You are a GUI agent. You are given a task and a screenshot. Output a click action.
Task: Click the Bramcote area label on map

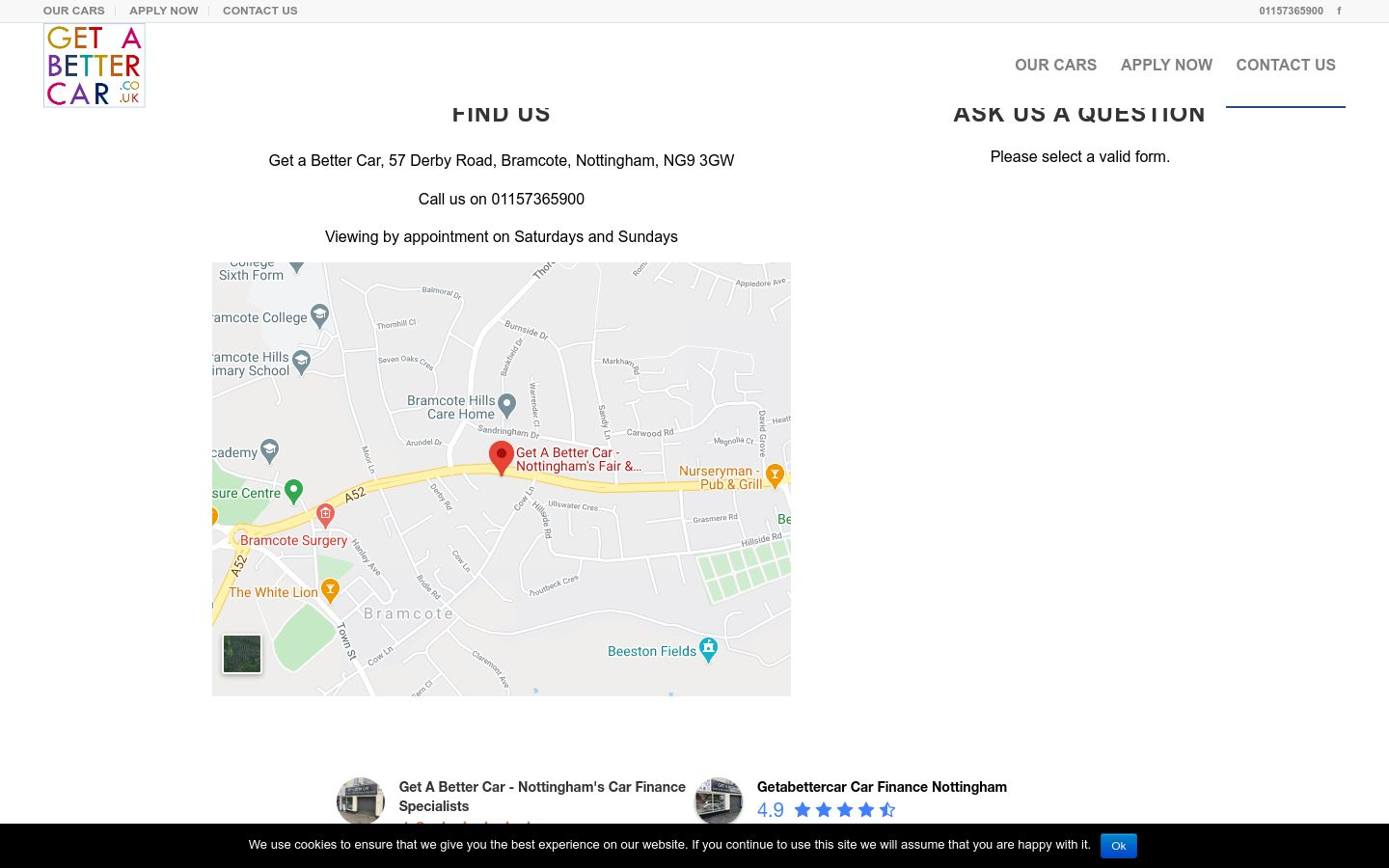coord(409,613)
